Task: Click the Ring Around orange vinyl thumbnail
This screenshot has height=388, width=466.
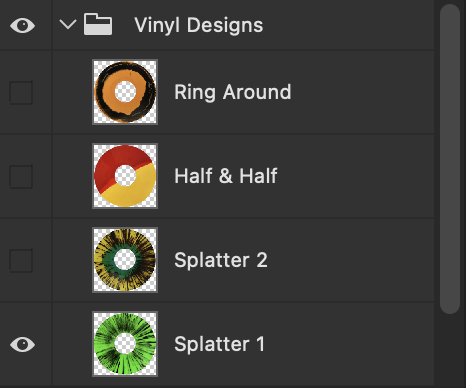Action: click(125, 92)
